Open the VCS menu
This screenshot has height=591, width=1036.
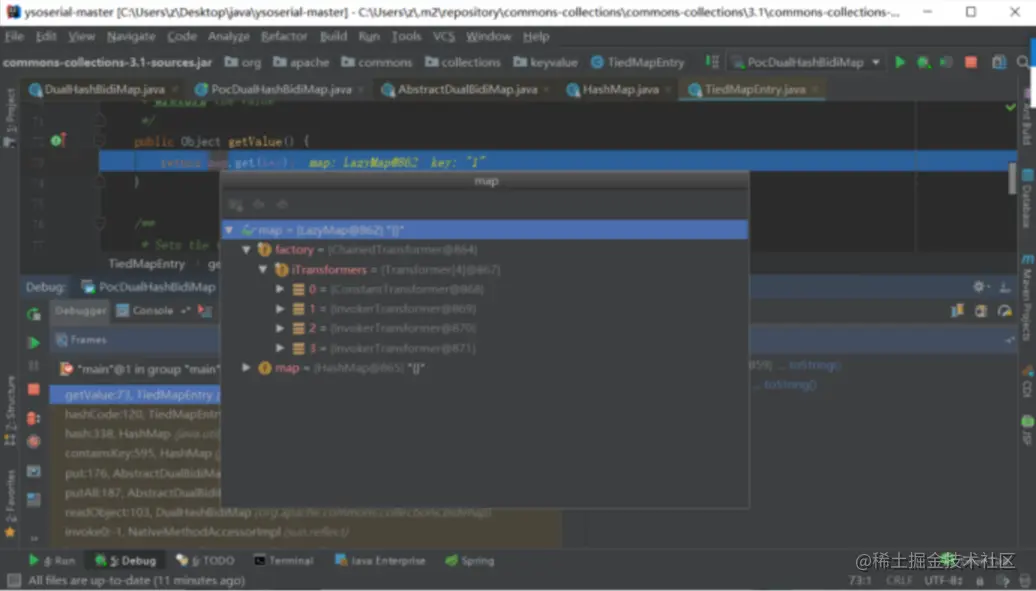tap(444, 36)
